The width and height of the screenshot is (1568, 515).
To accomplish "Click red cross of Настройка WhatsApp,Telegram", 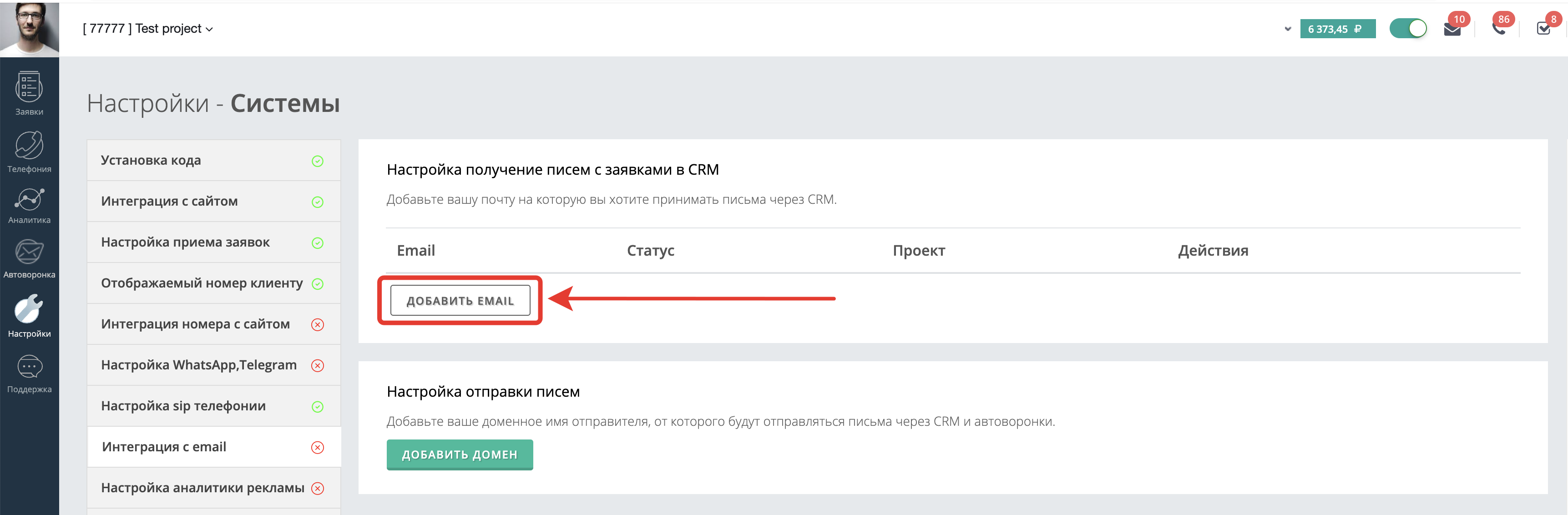I will tap(318, 365).
